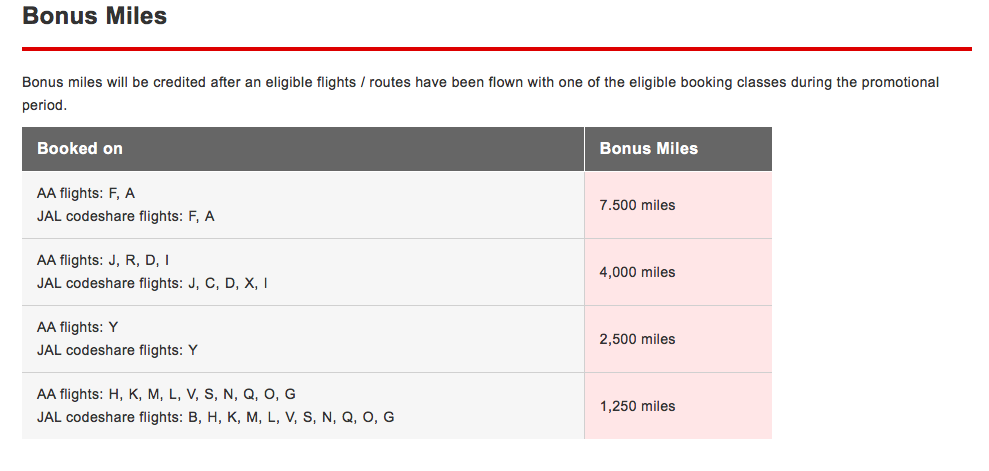The image size is (989, 471).
Task: Click the 1,250 miles cell
Action: tap(678, 406)
